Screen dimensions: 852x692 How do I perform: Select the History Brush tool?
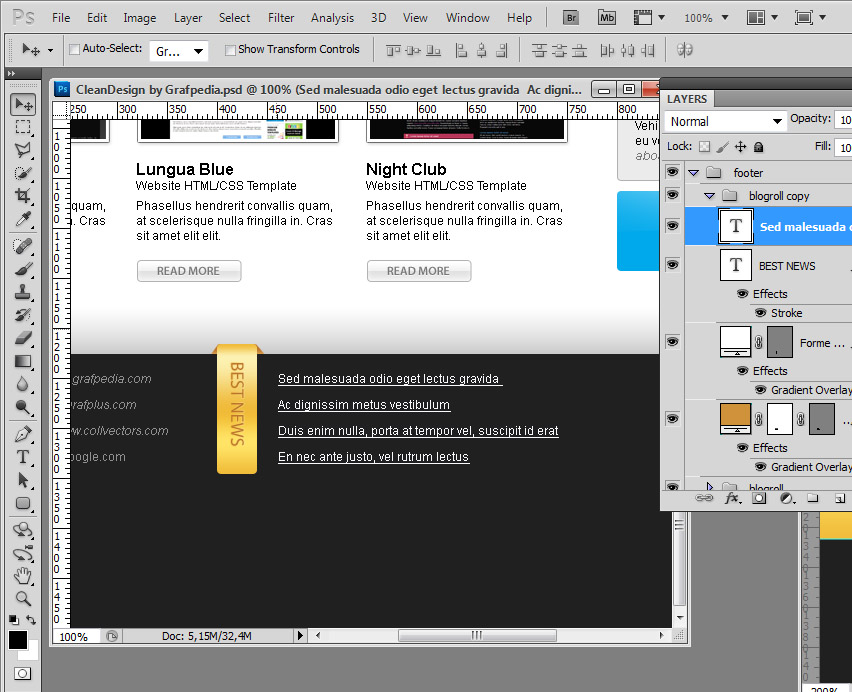coord(23,315)
